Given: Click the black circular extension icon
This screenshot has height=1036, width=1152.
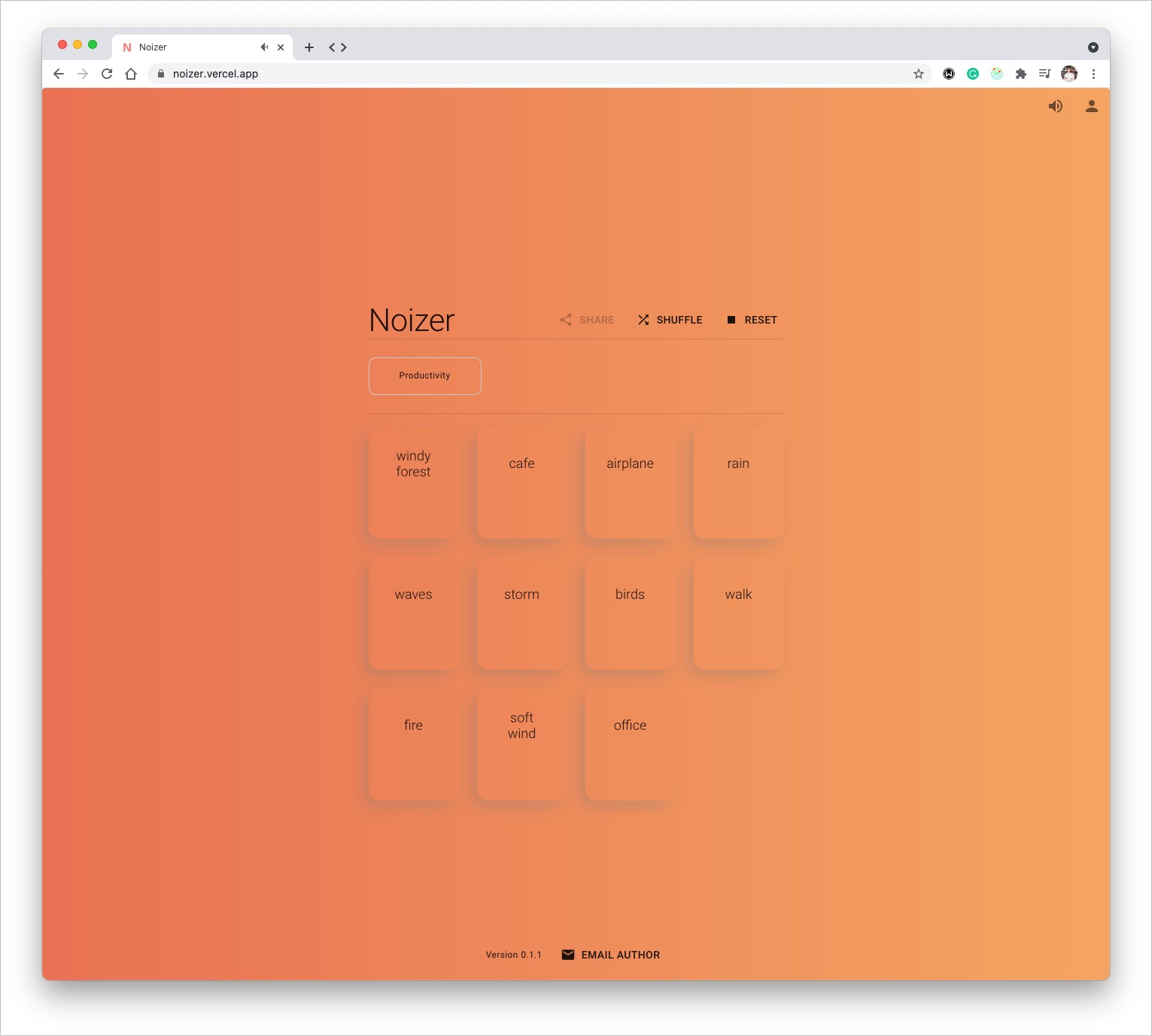Looking at the screenshot, I should (x=949, y=74).
